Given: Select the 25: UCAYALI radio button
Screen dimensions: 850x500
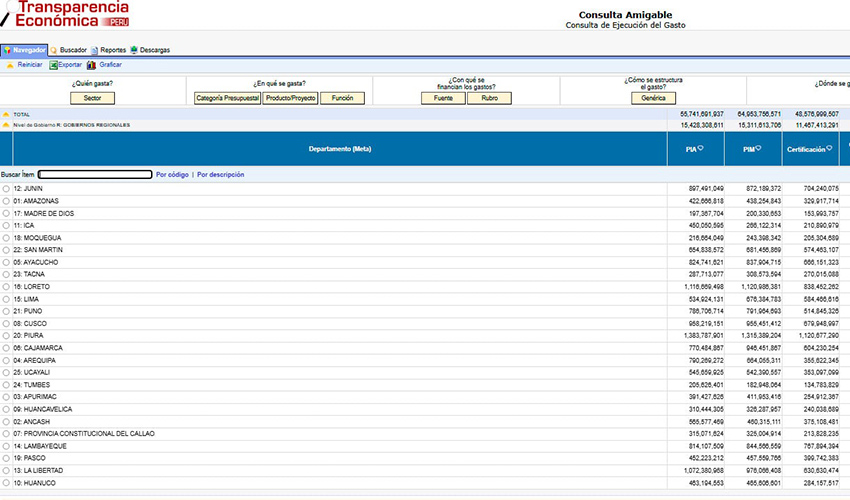Looking at the screenshot, I should tap(6, 373).
